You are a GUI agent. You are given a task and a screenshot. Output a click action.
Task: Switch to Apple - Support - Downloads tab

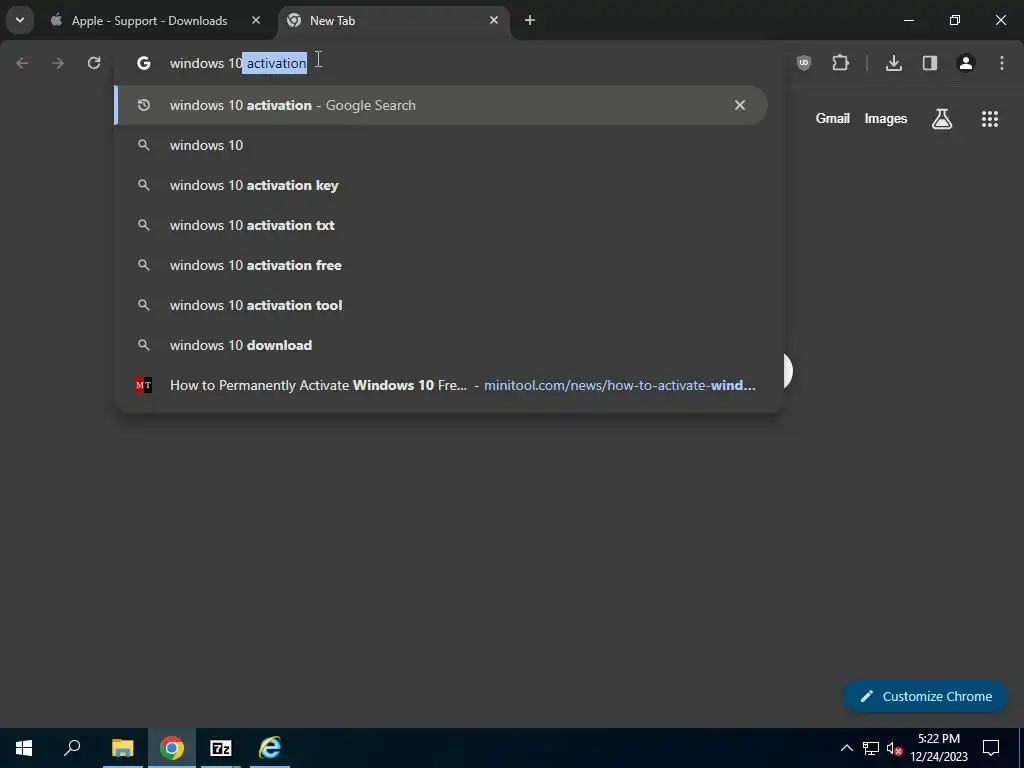coord(155,21)
